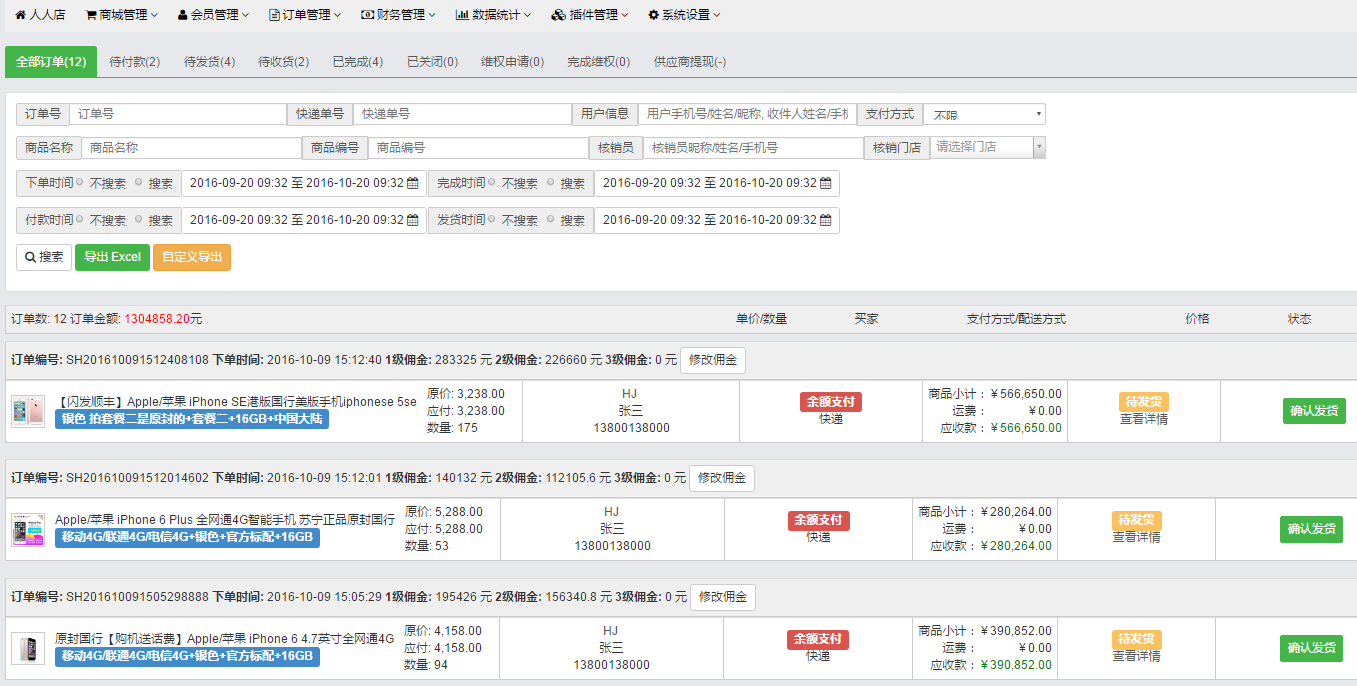Open the calendar icon for 付款时间 range
1357x686 pixels.
pos(412,221)
